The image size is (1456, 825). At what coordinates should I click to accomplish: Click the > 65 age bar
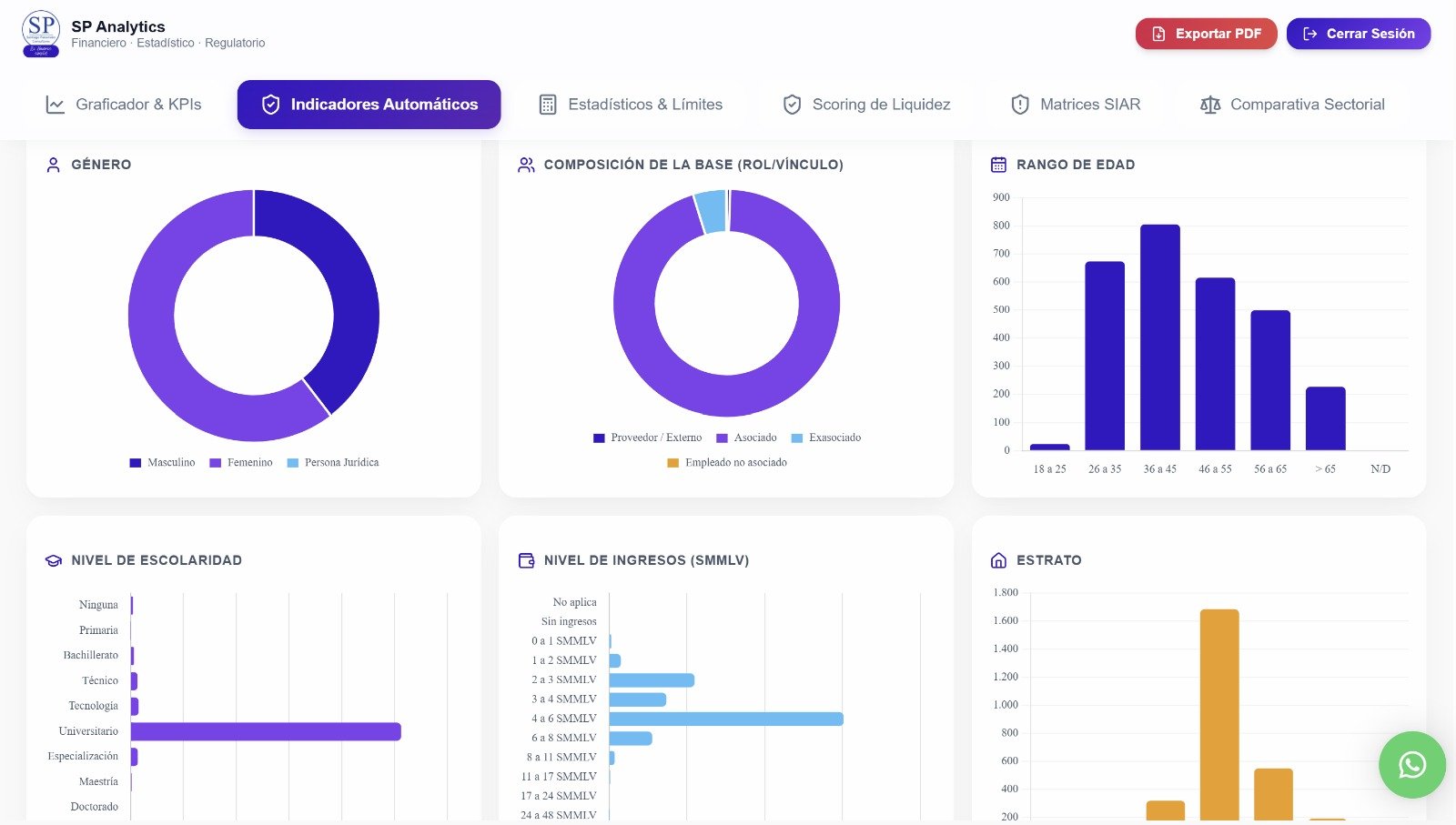click(1325, 418)
